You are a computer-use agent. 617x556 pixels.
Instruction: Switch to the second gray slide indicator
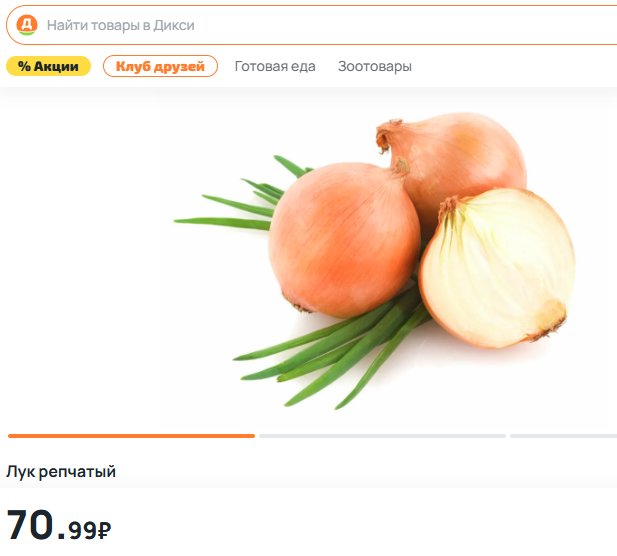pos(382,436)
